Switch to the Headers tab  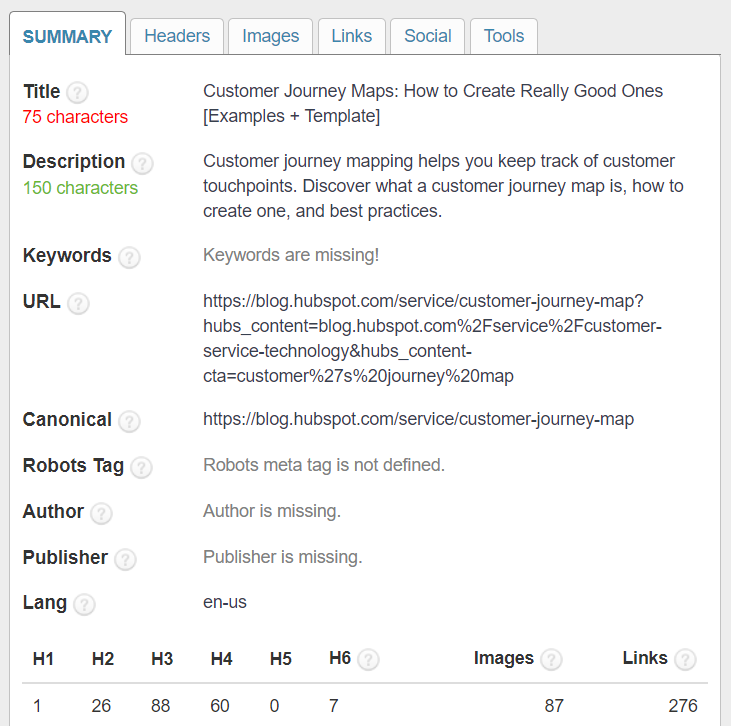point(177,36)
